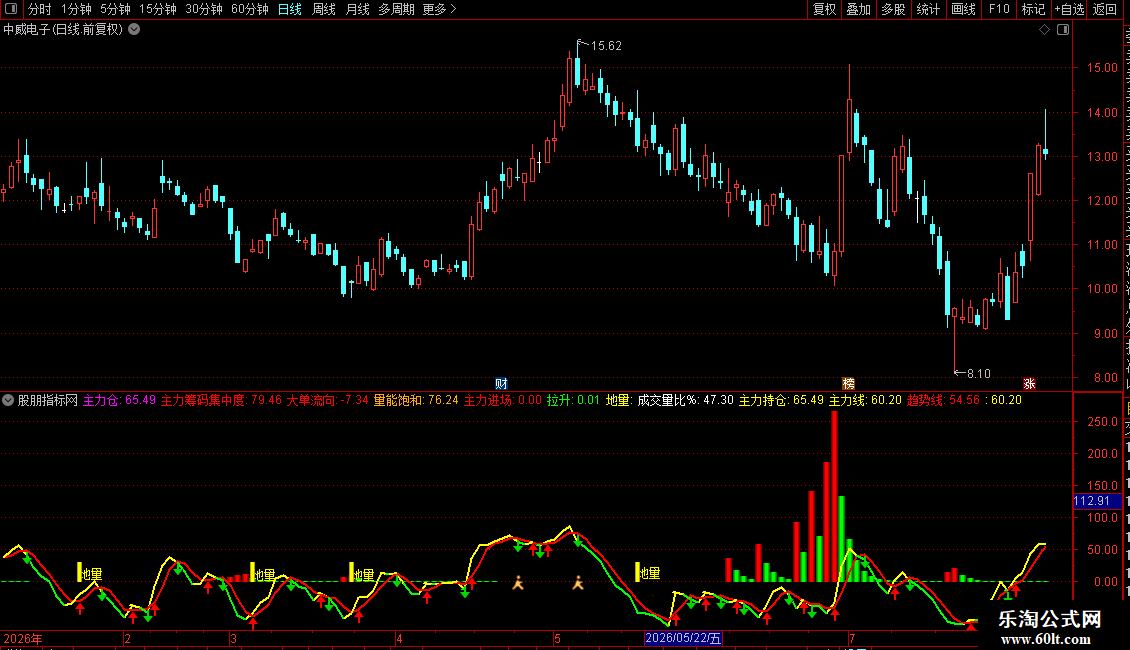The width and height of the screenshot is (1130, 650).
Task: Click the 量能饱和: 76.24 value
Action: pos(416,400)
